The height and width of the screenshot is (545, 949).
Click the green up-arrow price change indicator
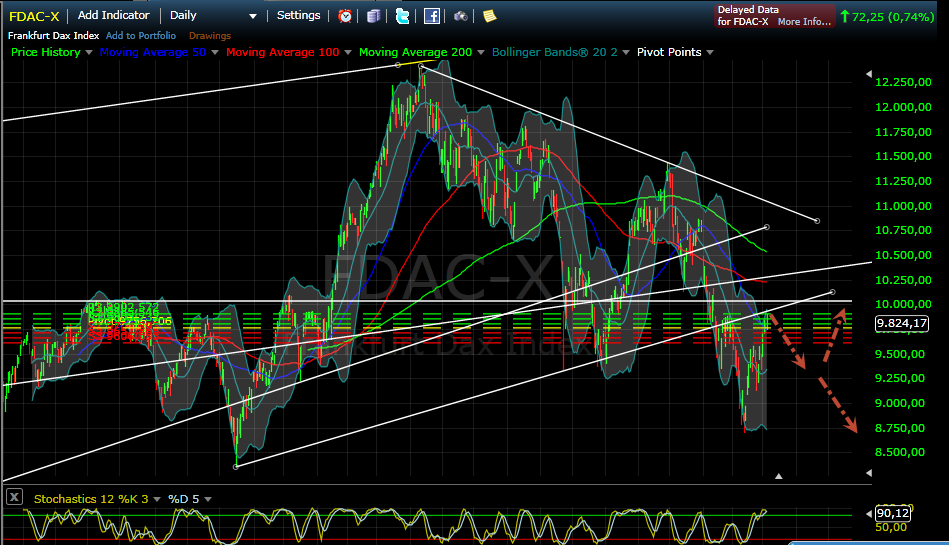[x=845, y=17]
